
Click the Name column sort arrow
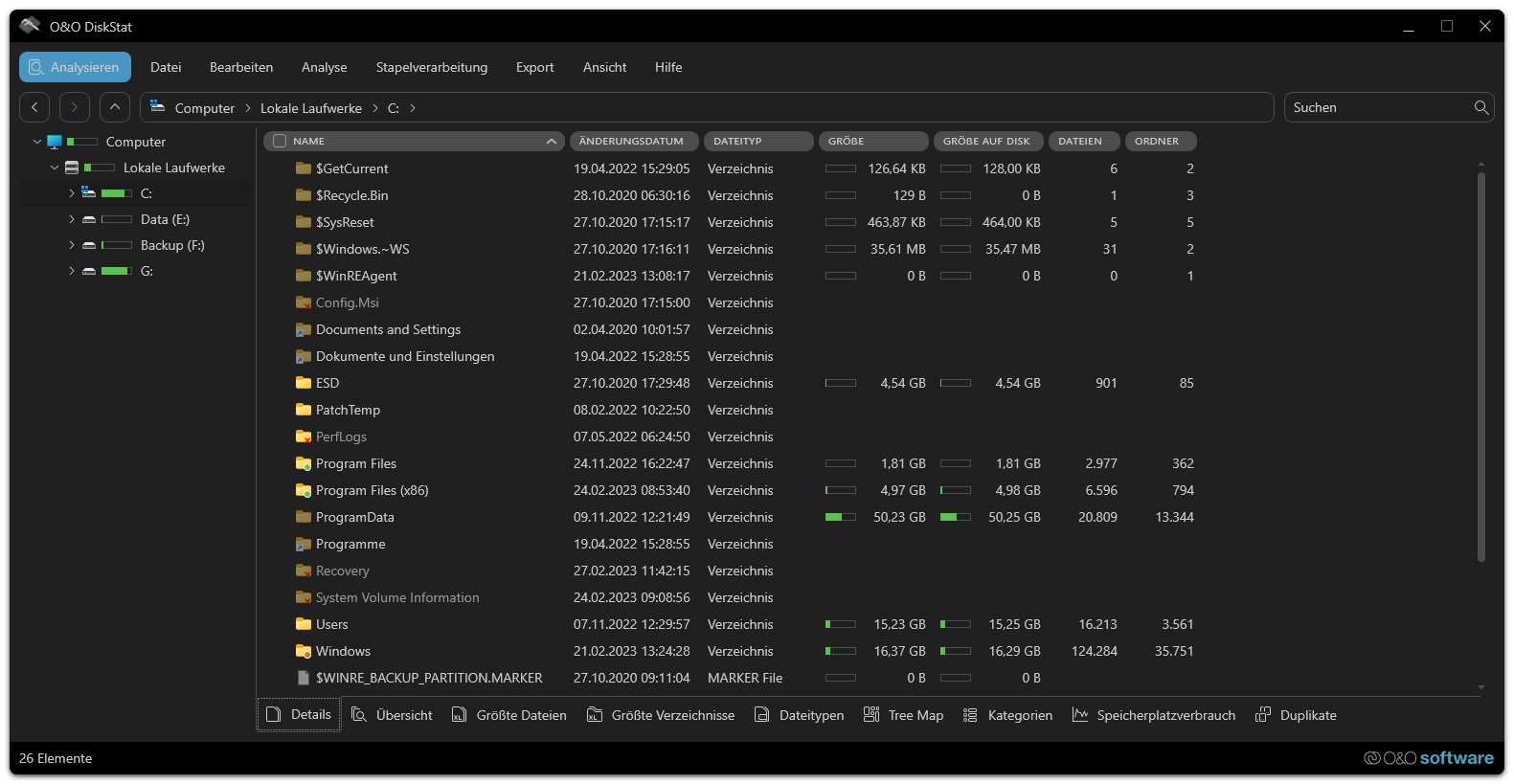click(x=552, y=142)
